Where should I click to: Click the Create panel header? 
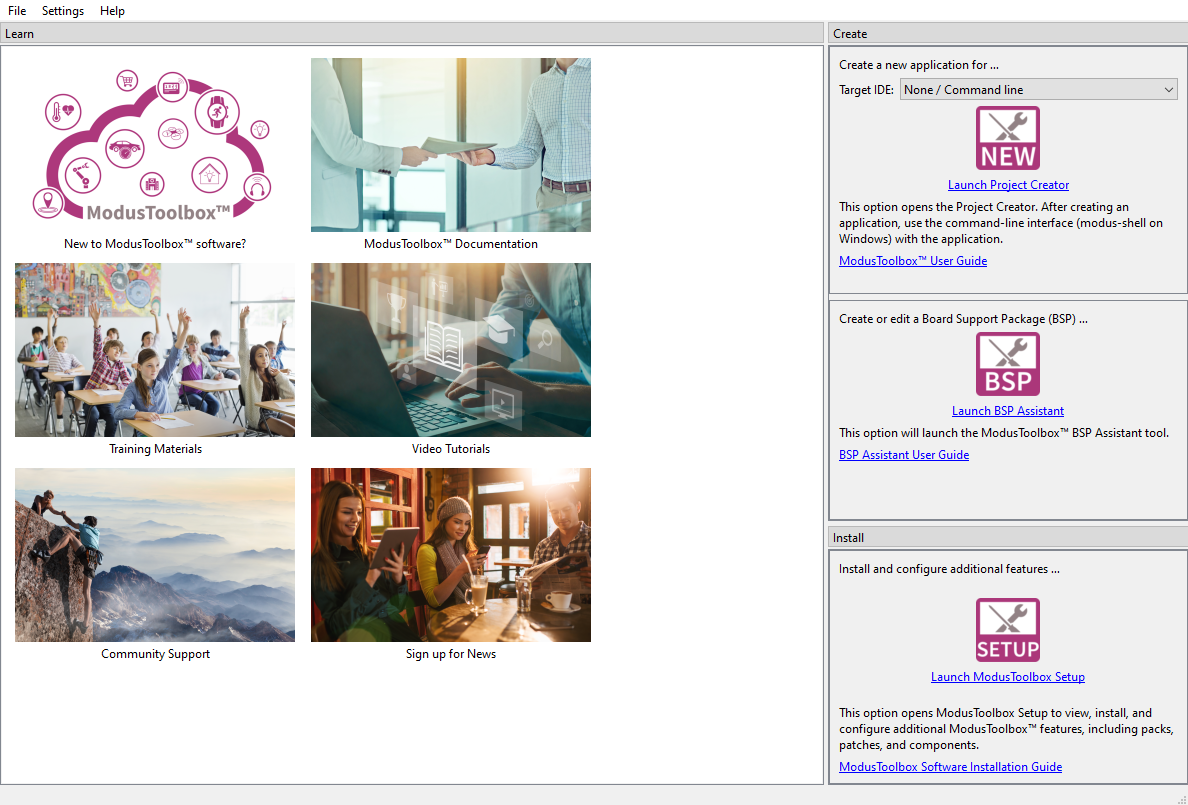coord(1008,33)
